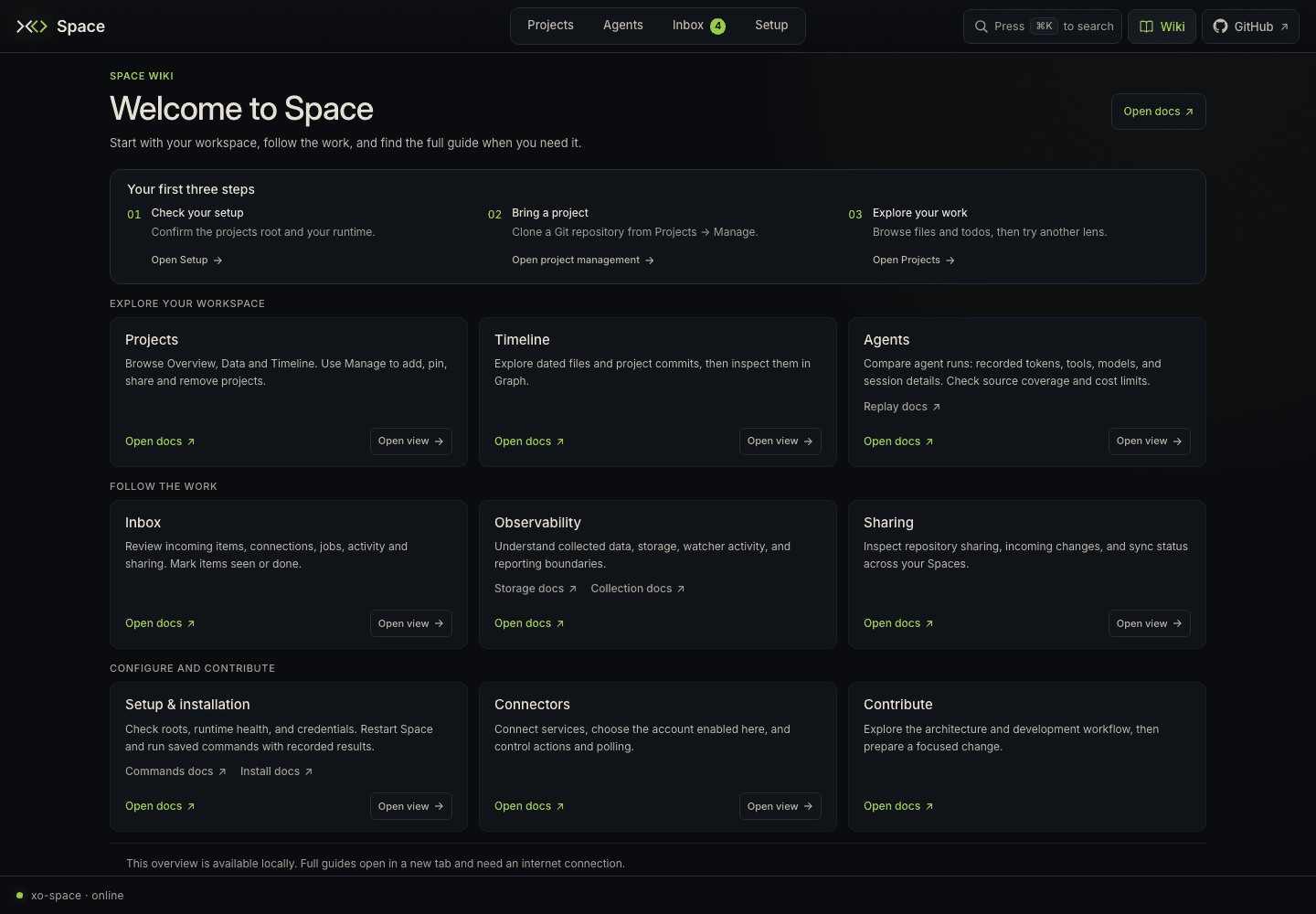Open the Agents tab
This screenshot has width=1316, height=914.
click(623, 26)
